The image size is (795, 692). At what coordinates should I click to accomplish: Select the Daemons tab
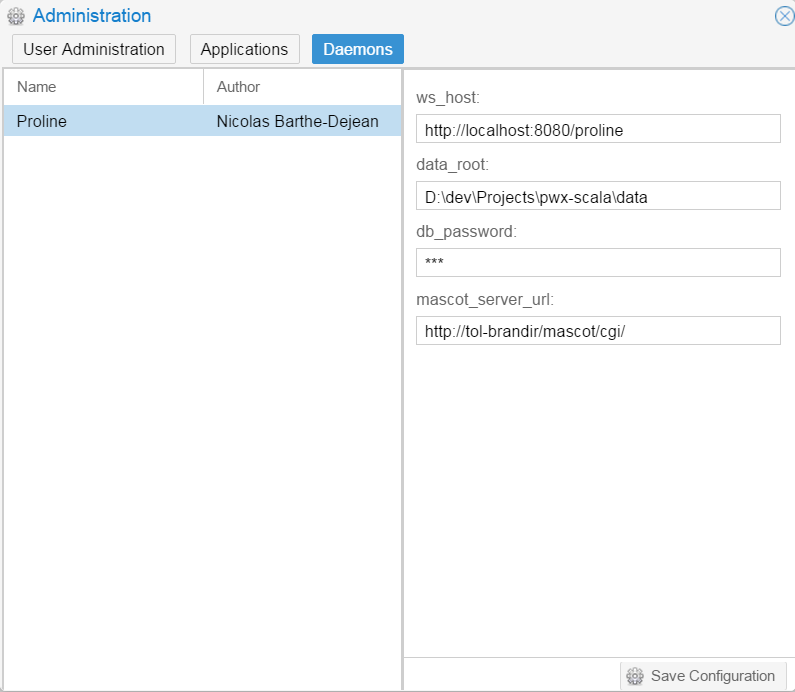357,49
